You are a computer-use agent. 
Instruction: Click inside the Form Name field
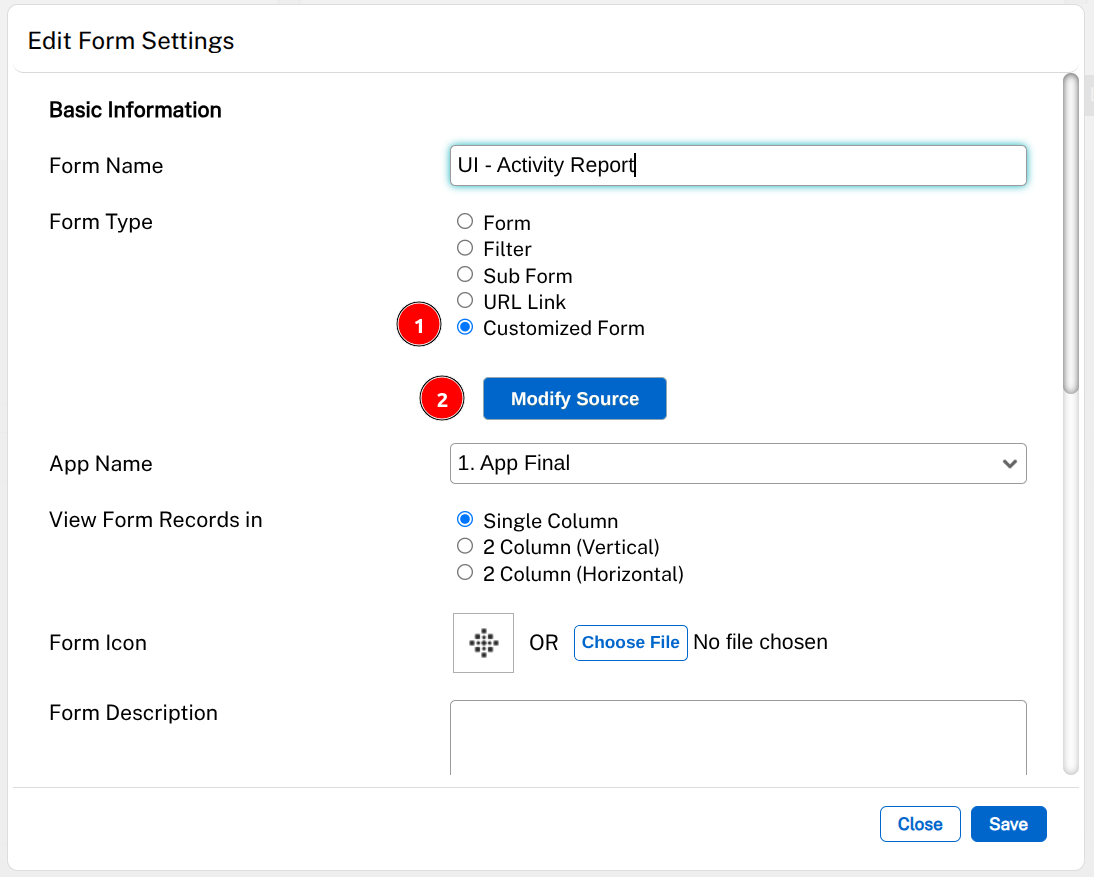point(737,165)
